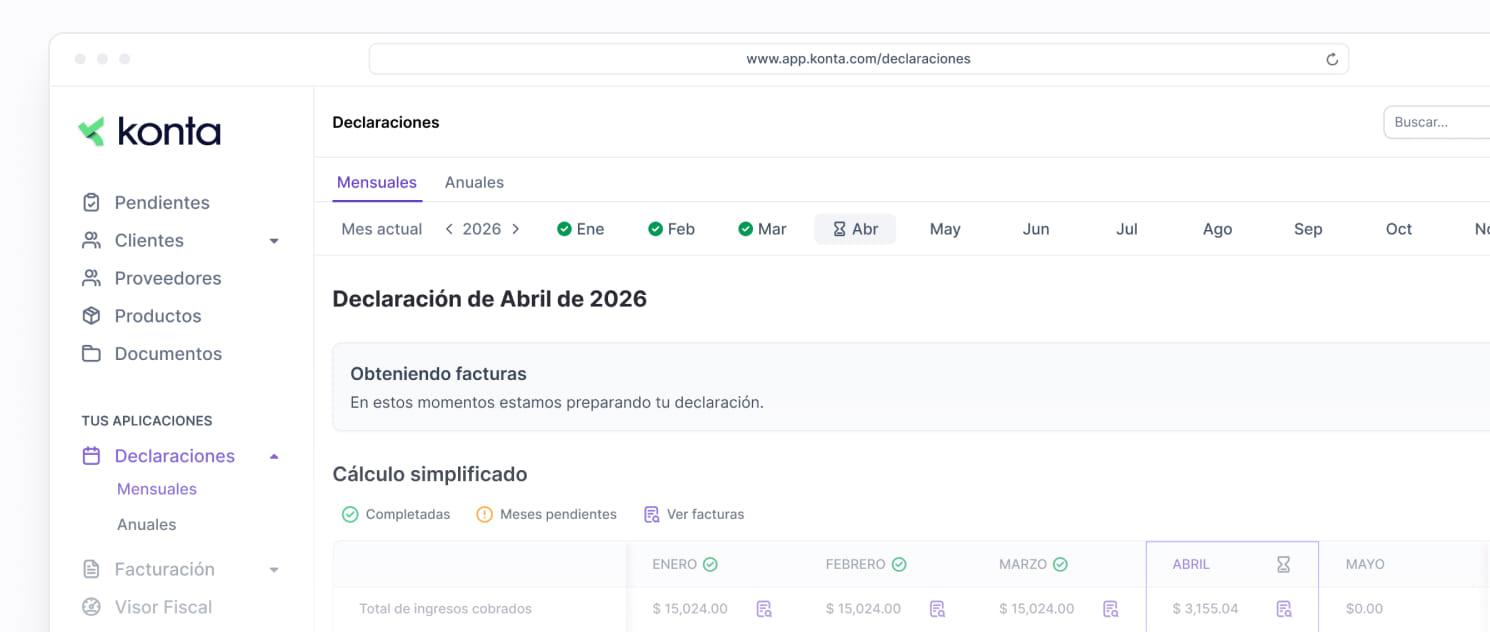View invoices icon in Abril column

(x=1284, y=609)
